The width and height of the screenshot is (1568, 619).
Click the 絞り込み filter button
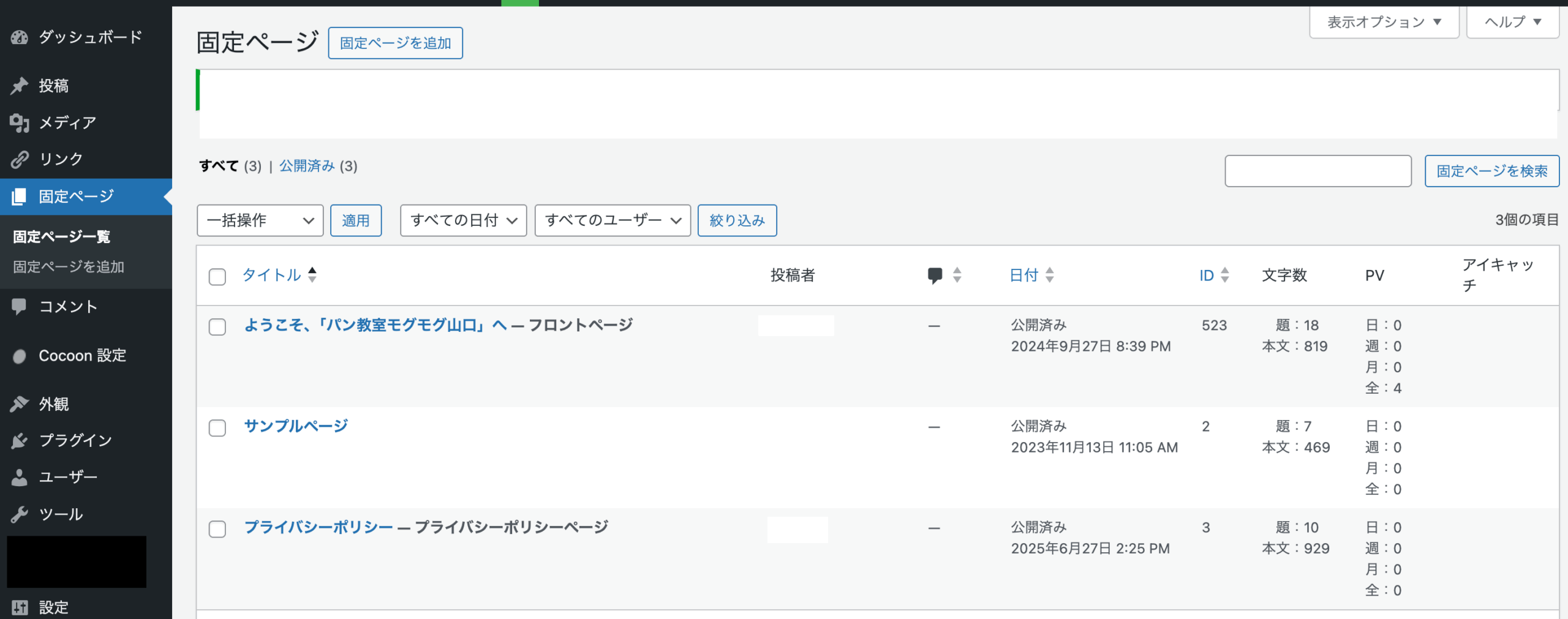coord(737,220)
